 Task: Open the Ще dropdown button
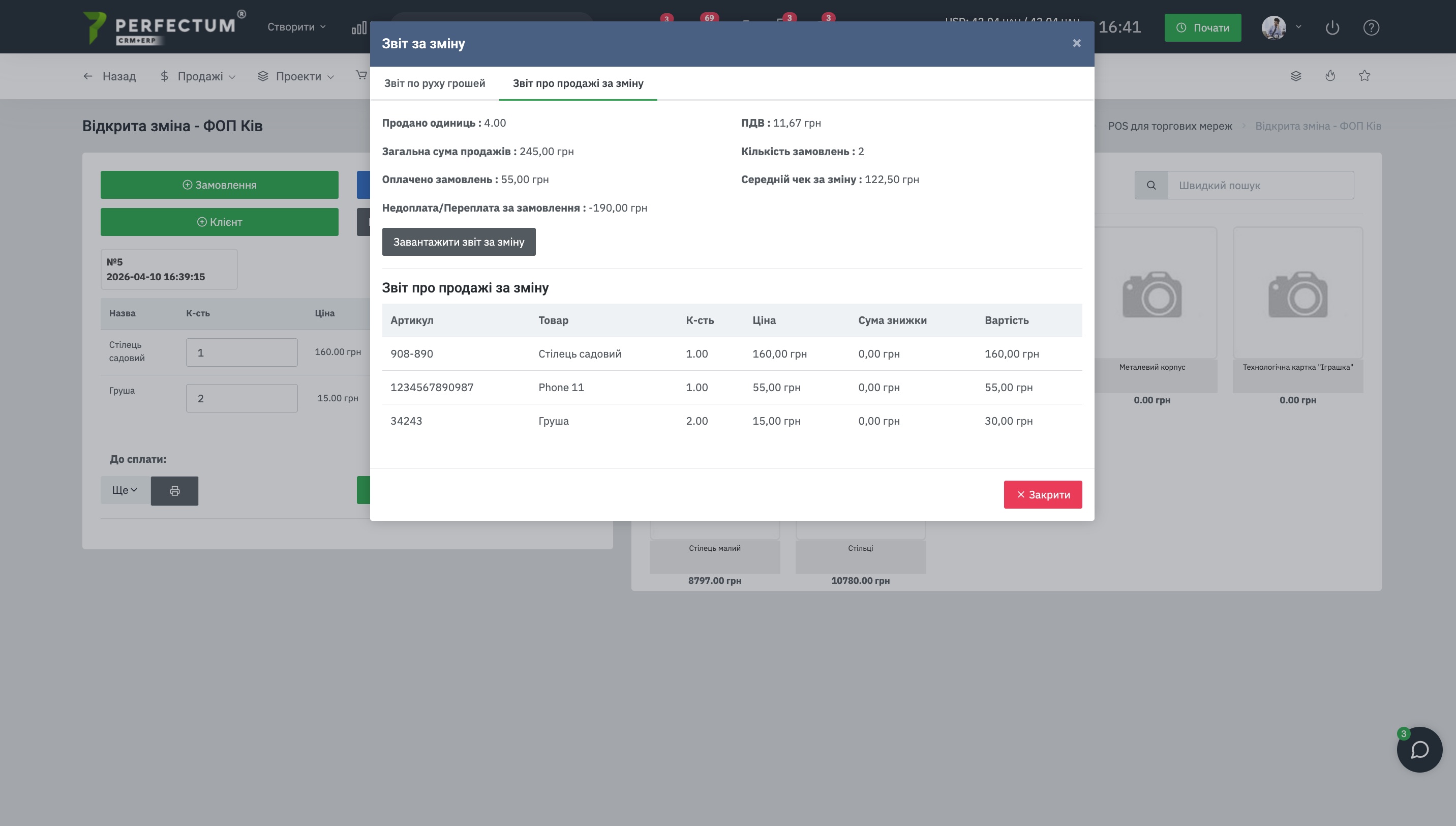(x=125, y=490)
